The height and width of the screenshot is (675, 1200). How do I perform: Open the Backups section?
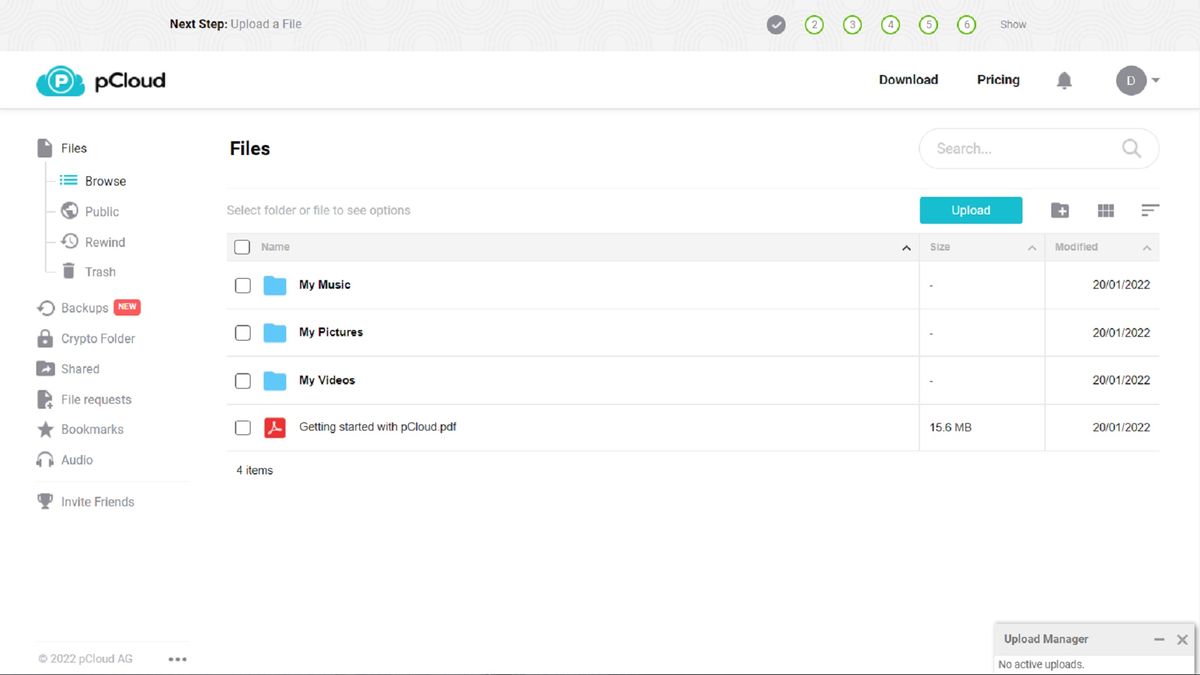pos(83,307)
